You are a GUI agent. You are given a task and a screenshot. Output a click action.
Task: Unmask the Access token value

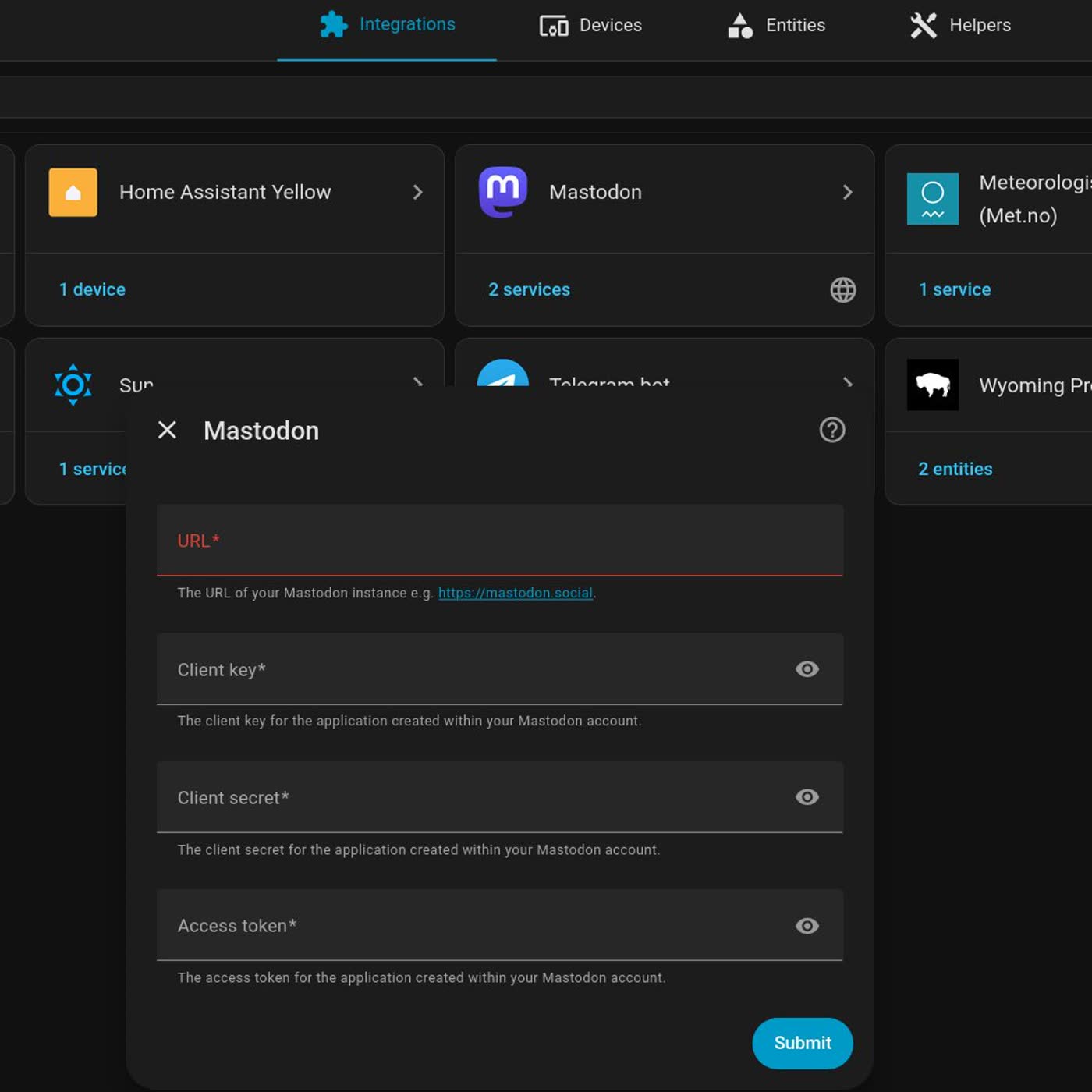(807, 926)
